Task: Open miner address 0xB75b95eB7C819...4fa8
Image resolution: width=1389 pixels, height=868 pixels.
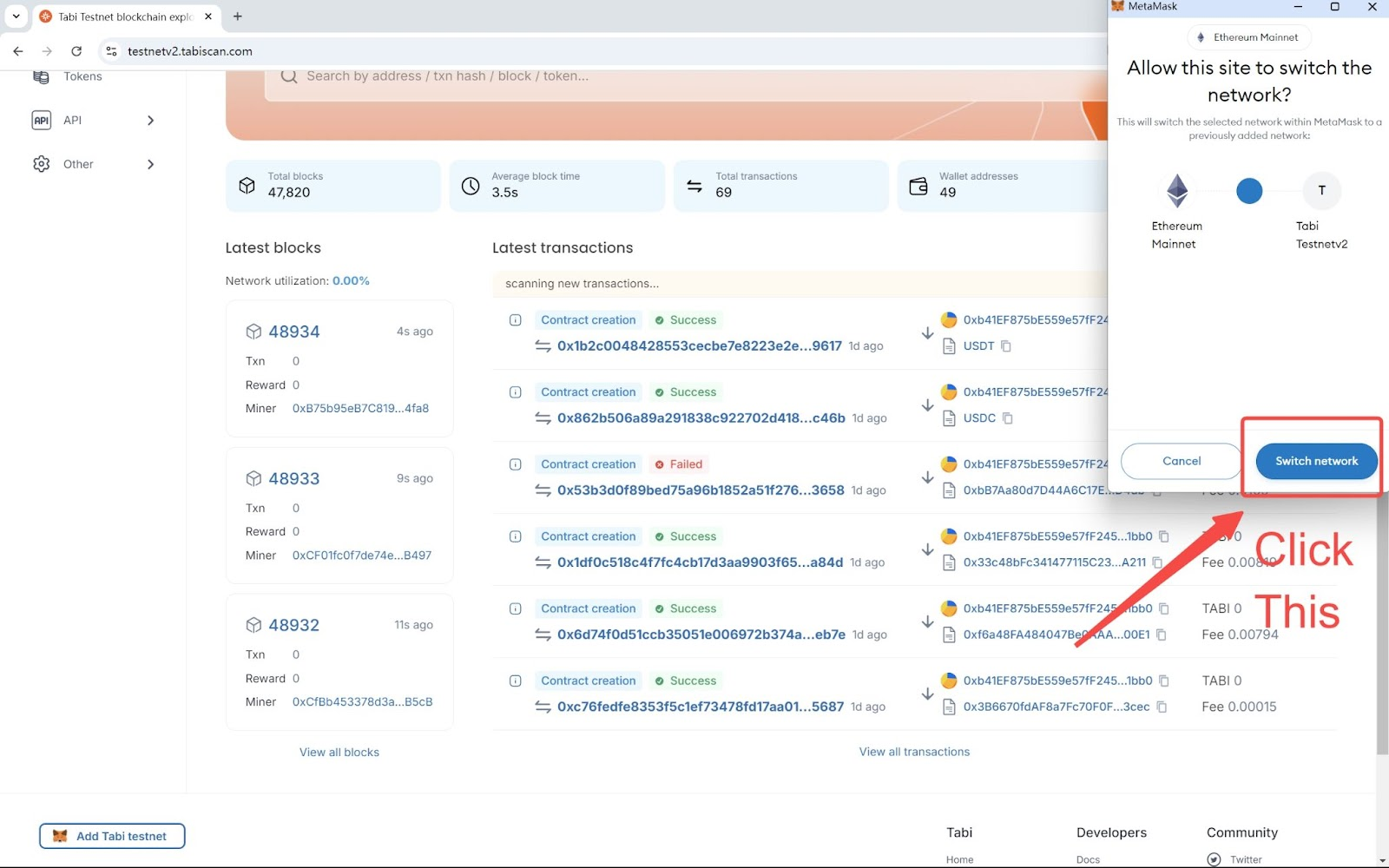Action: (360, 408)
